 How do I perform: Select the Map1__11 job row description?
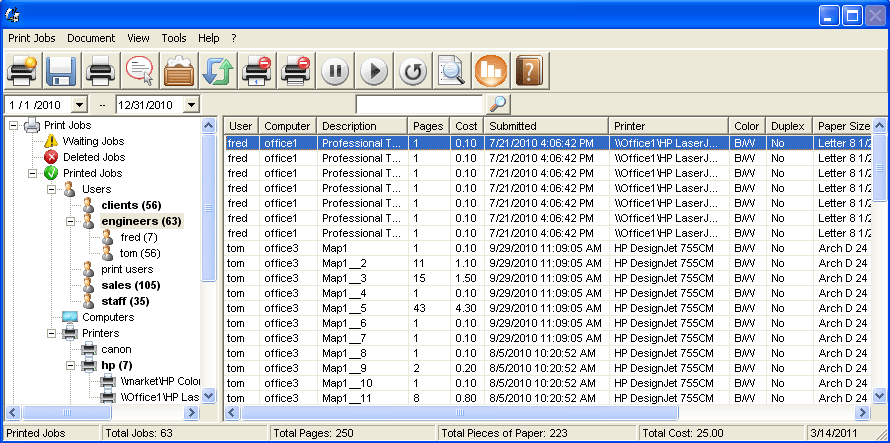347,398
